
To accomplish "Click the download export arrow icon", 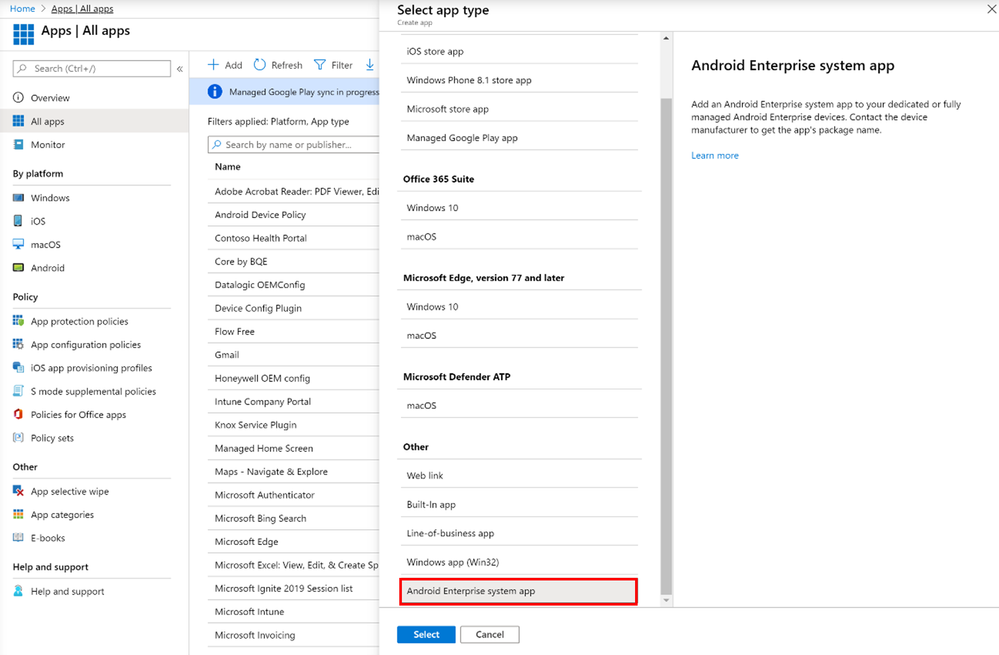I will [370, 65].
